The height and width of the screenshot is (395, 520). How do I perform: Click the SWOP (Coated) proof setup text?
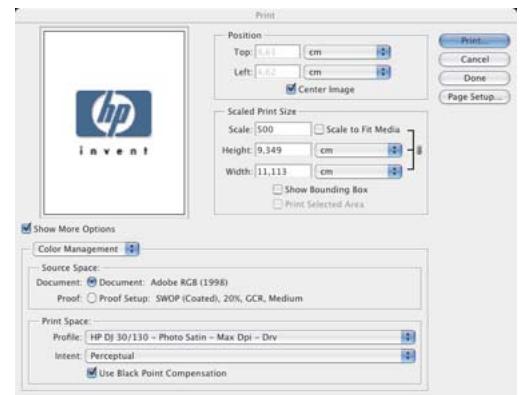tap(229, 298)
